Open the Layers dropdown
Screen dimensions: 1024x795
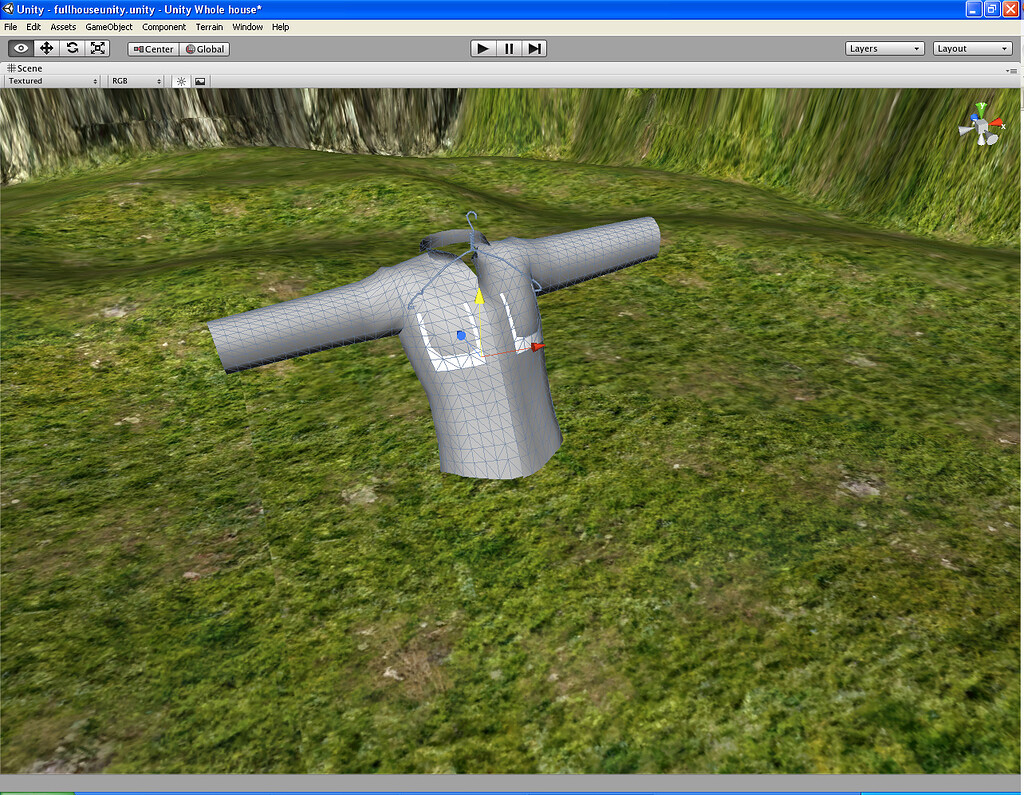[884, 48]
